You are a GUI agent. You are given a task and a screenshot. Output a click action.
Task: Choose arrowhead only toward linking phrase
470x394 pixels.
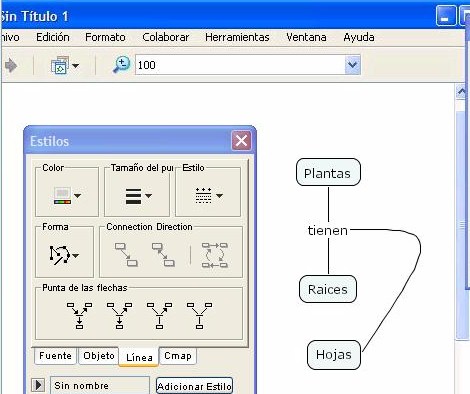pyautogui.click(x=159, y=316)
